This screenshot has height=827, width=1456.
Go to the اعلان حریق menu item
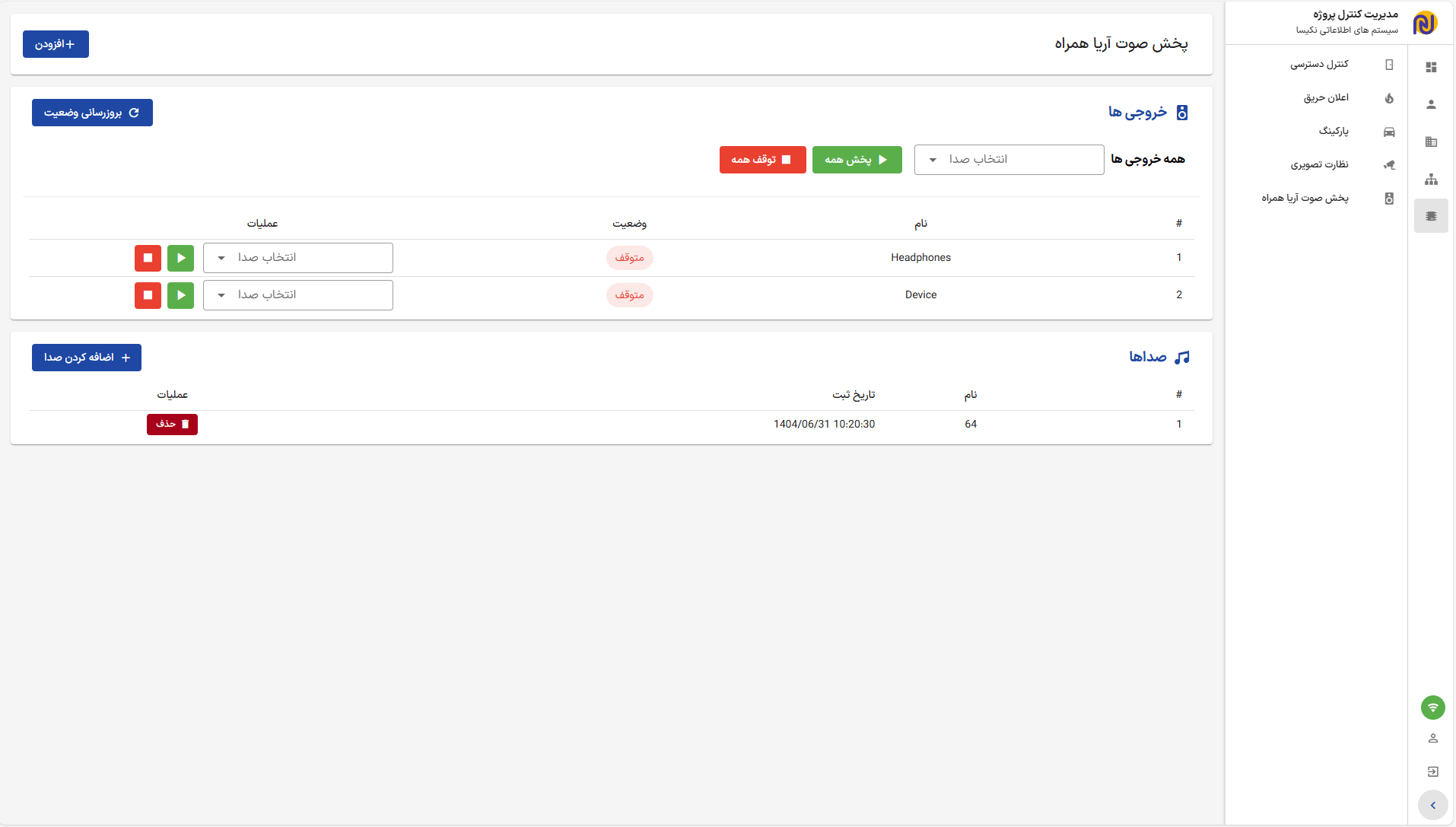[1326, 98]
